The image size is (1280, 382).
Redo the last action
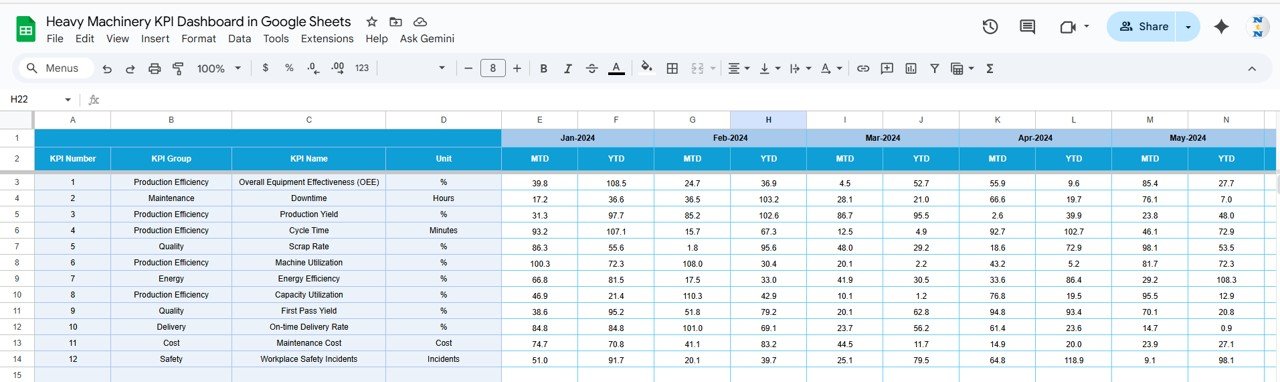click(x=130, y=68)
